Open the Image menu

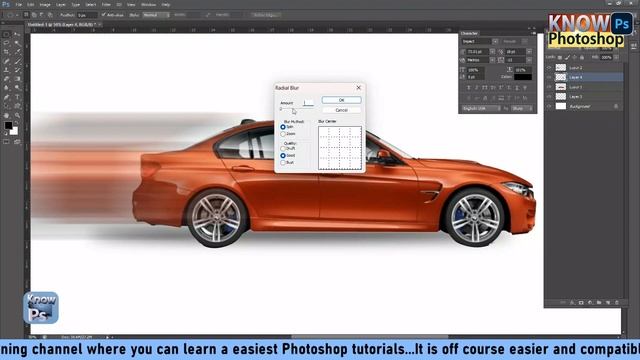[45, 4]
